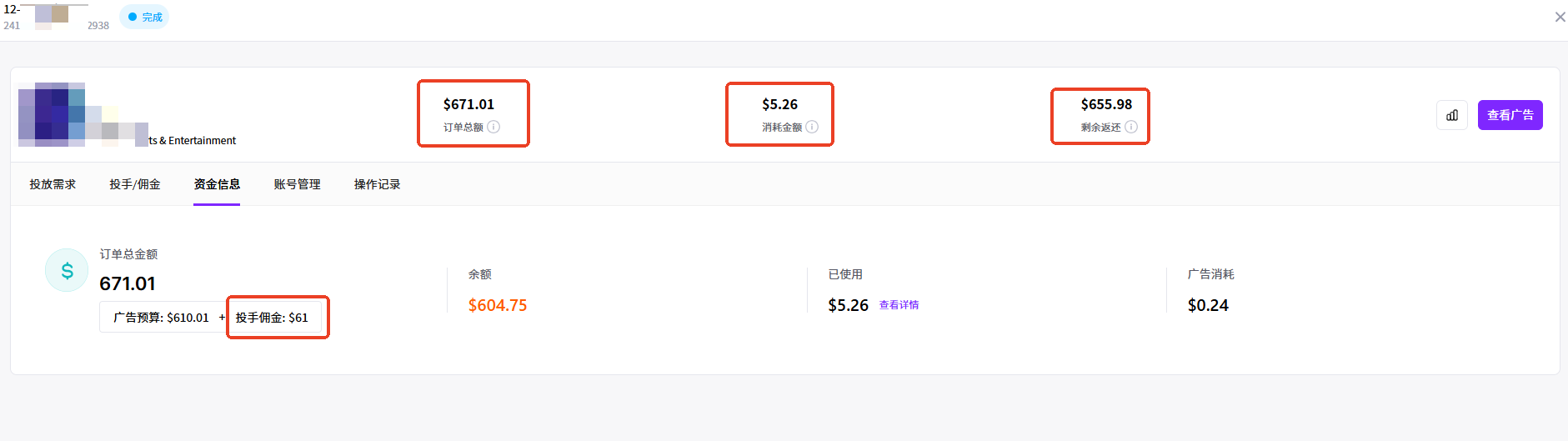Click the 广告预算 $610.01 box
Screen dimensions: 1568x441
pyautogui.click(x=162, y=318)
